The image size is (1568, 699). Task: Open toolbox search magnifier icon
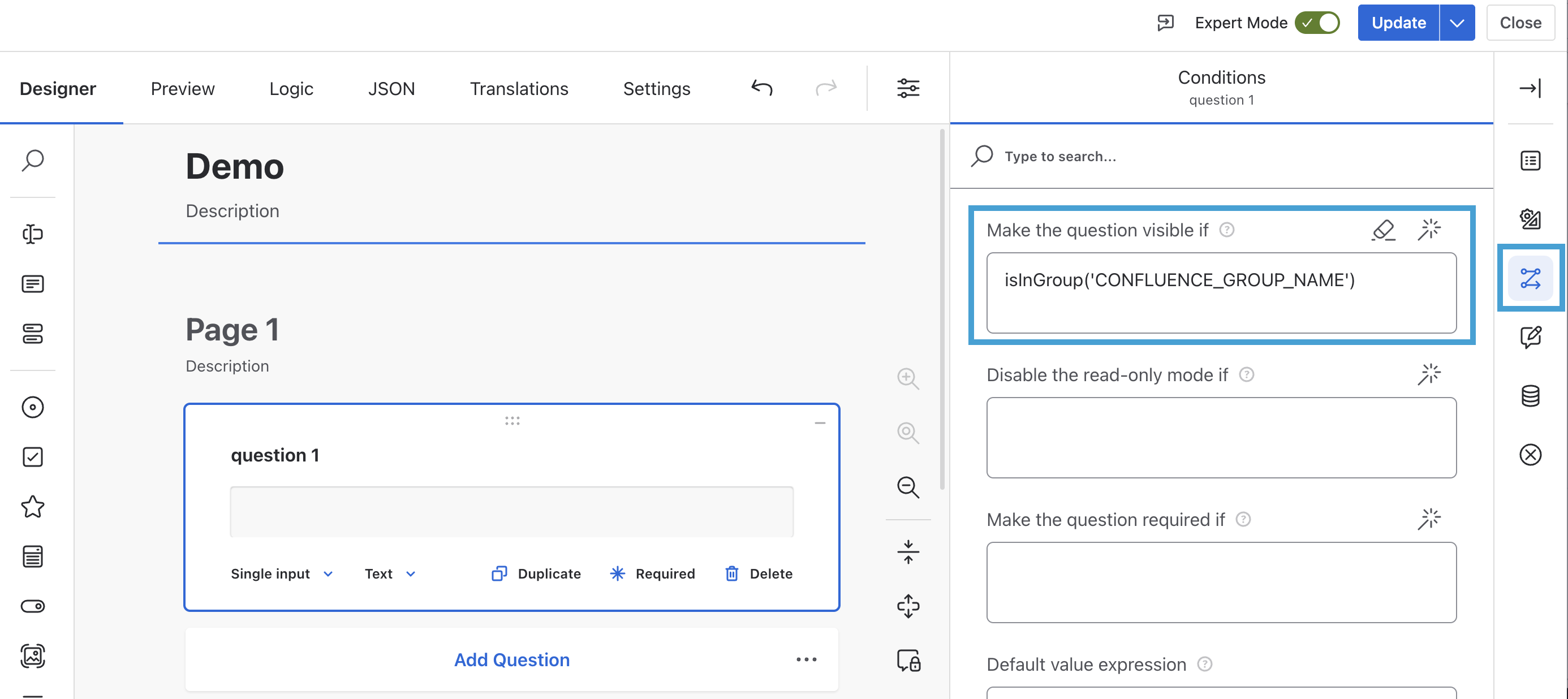pos(33,161)
